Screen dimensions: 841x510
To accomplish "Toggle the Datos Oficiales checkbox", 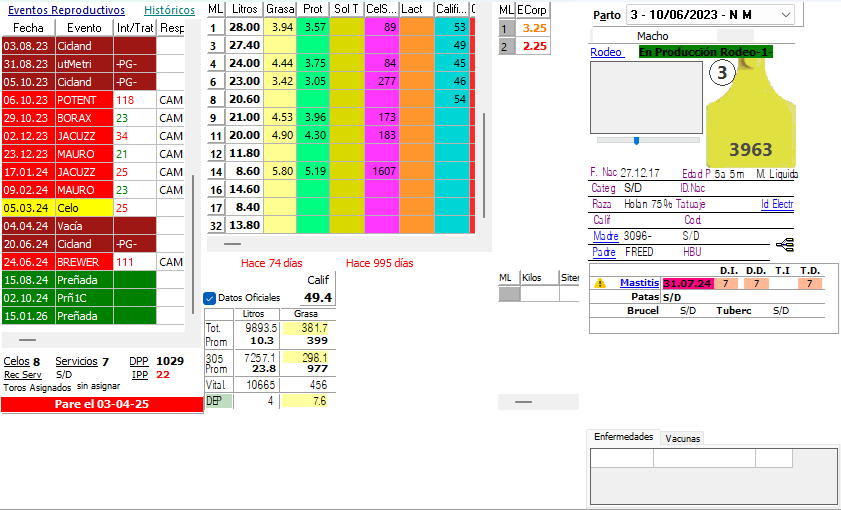I will pos(209,298).
